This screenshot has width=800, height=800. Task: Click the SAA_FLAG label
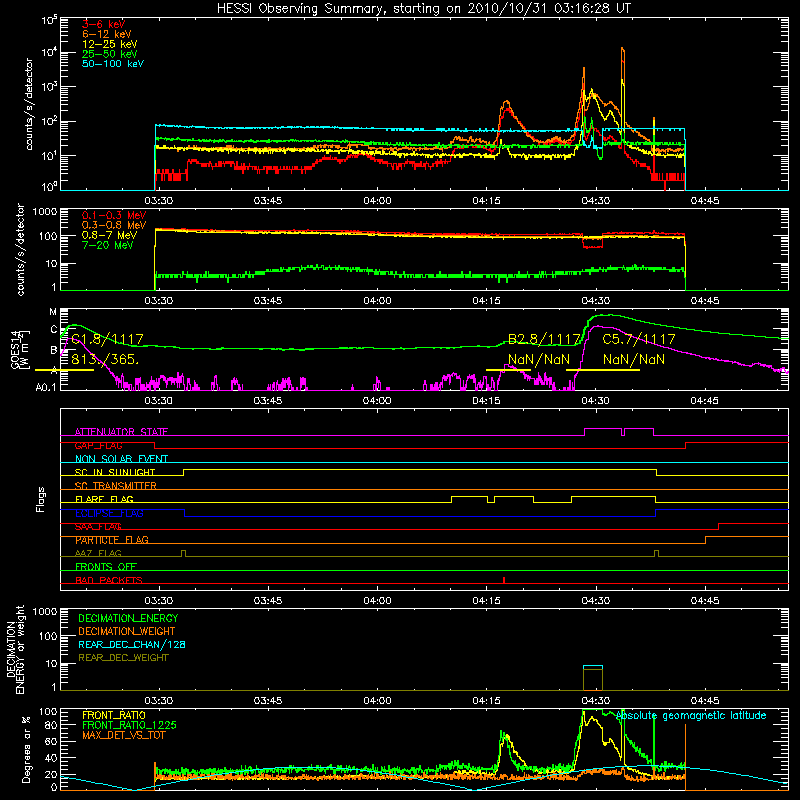pos(98,526)
